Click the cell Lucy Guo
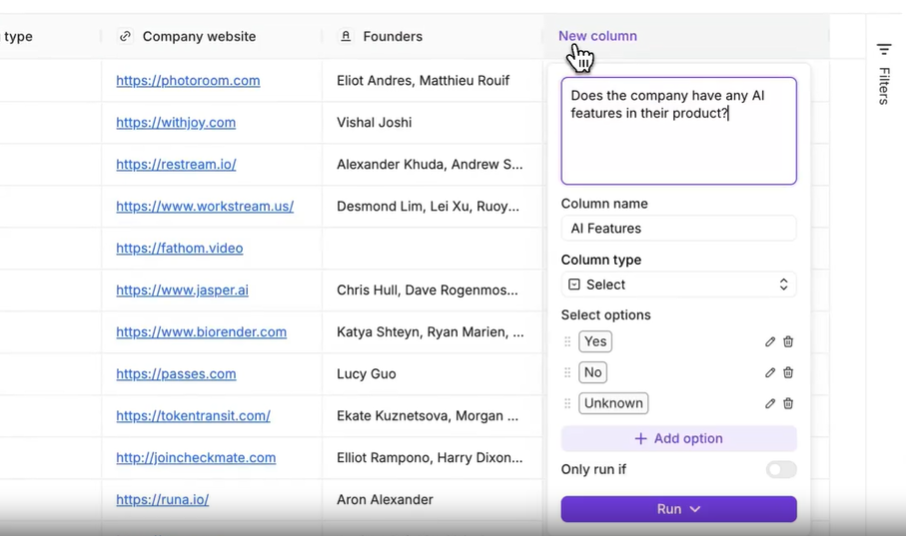Screen dimensions: 906x536 click(x=432, y=374)
